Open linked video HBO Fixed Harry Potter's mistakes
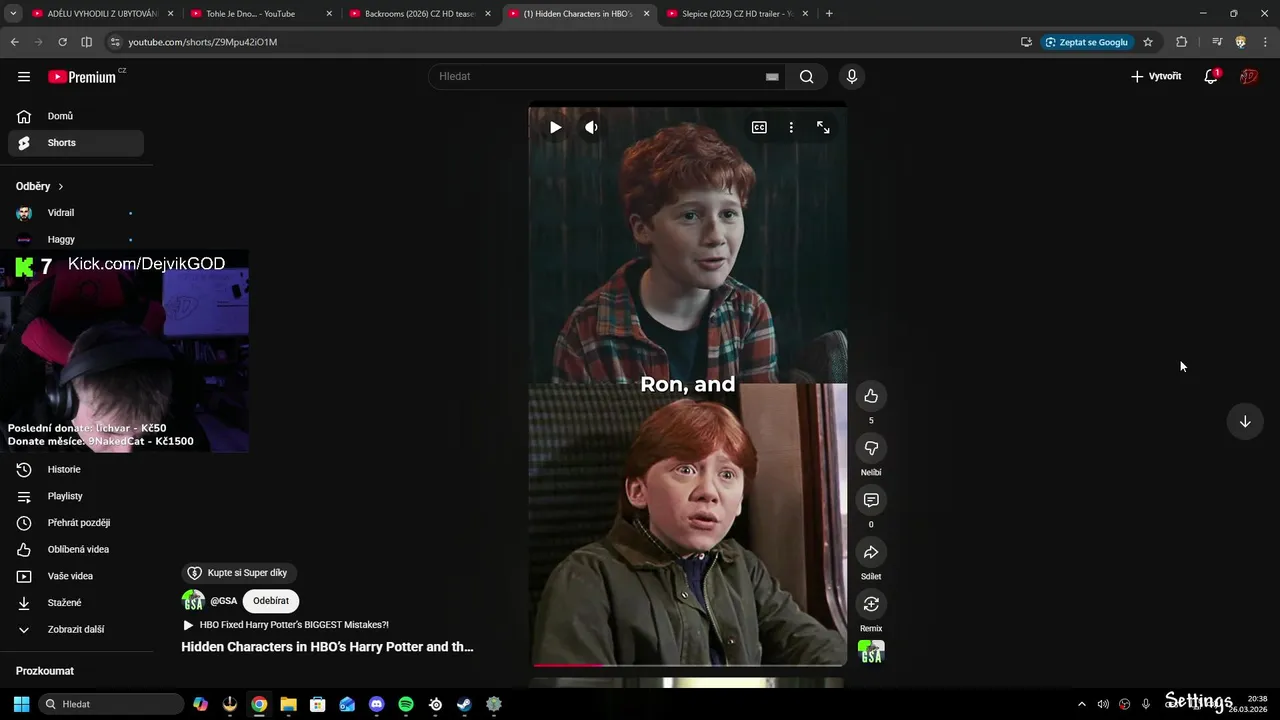The image size is (1280, 720). pos(286,625)
